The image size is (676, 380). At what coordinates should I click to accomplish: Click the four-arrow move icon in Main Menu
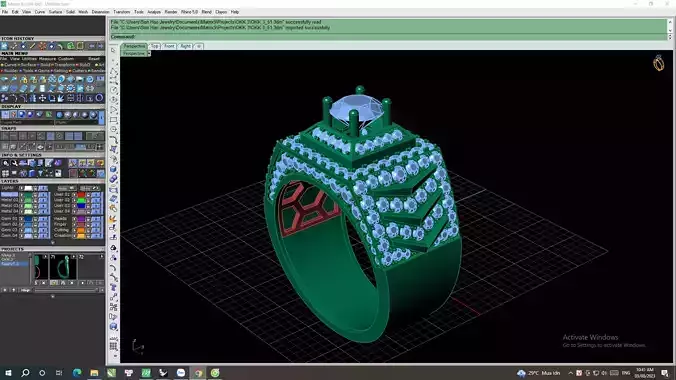click(x=42, y=98)
